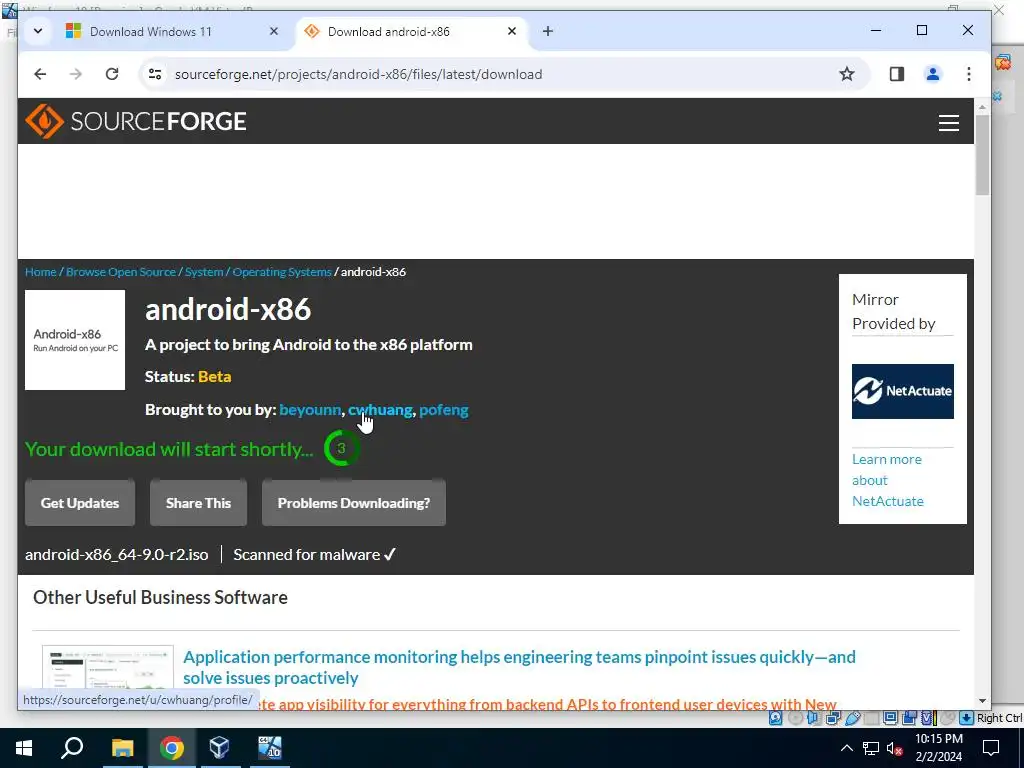Viewport: 1024px width, 768px height.
Task: Click the address bar URL
Action: coord(359,74)
